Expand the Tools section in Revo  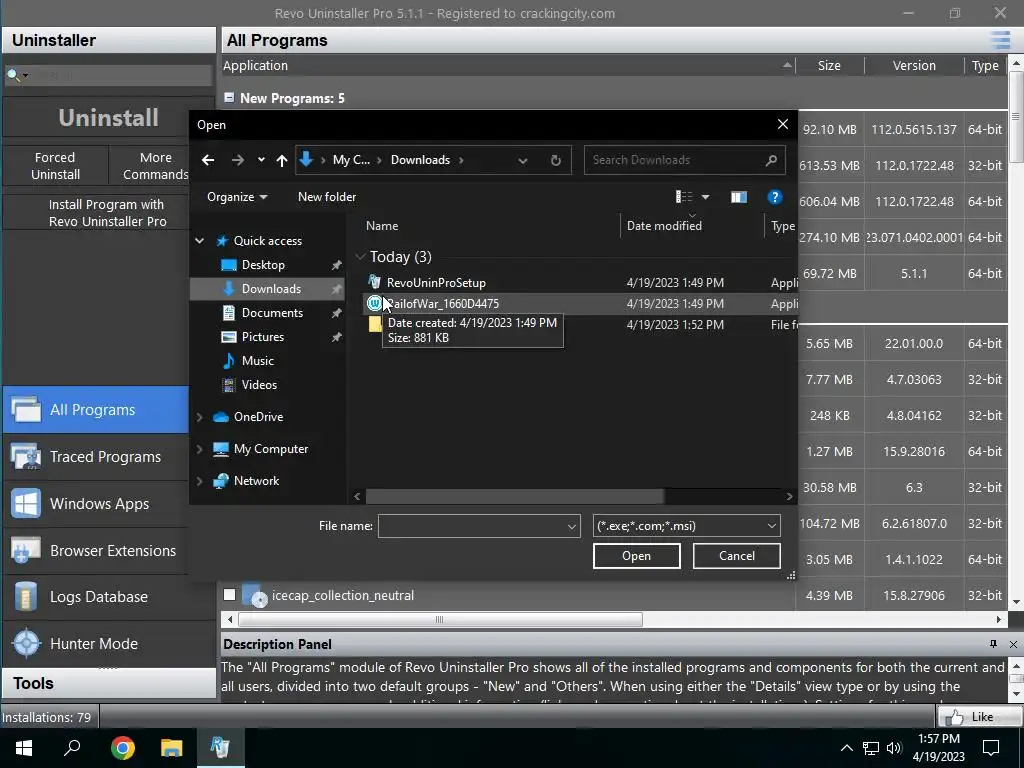coord(108,683)
